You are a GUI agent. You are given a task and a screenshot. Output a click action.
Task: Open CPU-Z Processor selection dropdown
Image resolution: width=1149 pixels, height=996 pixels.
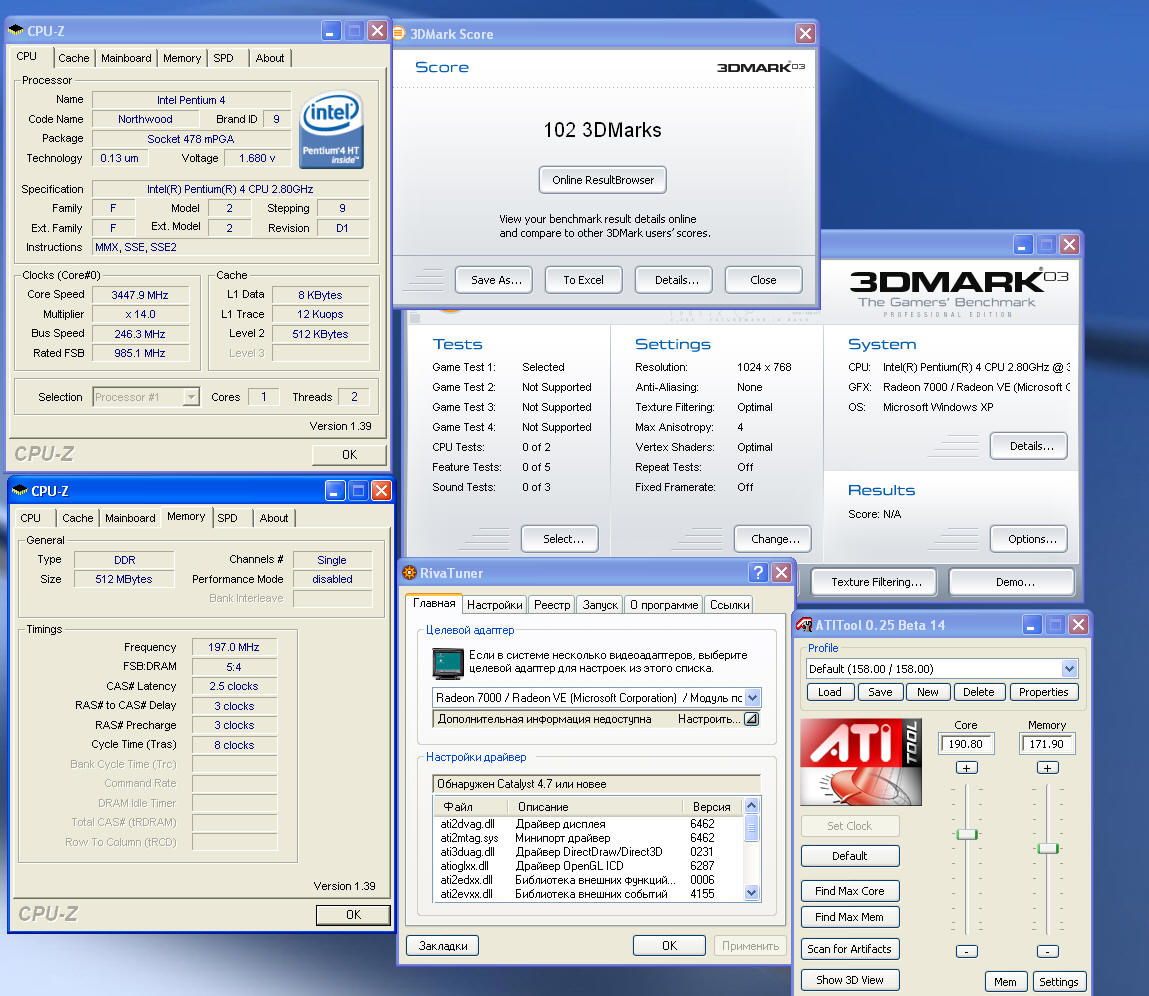pyautogui.click(x=191, y=396)
